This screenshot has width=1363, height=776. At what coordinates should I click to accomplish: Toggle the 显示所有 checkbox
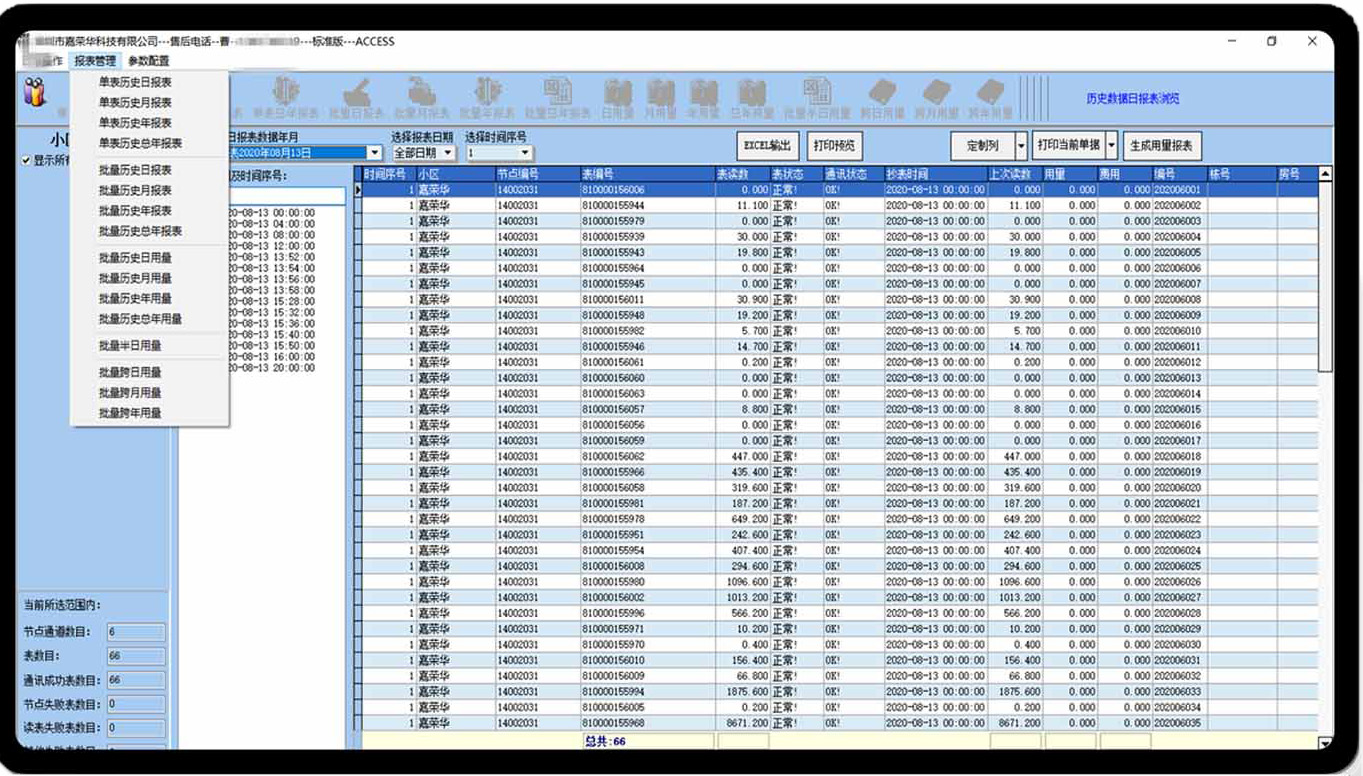26,161
